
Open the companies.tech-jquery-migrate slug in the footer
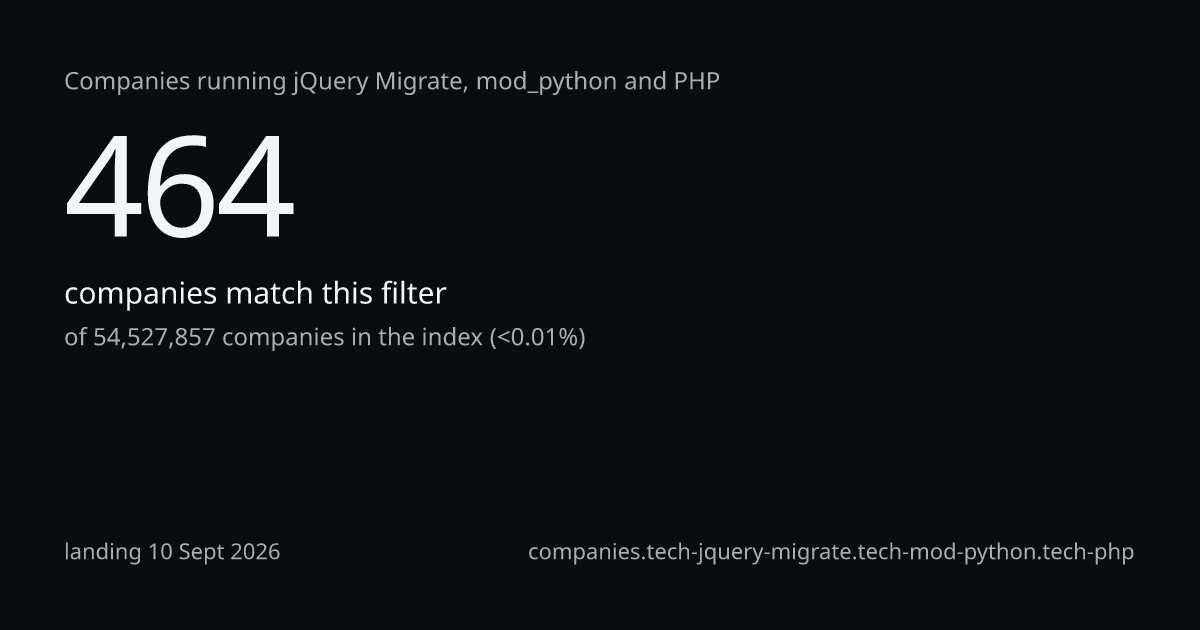pyautogui.click(x=831, y=552)
